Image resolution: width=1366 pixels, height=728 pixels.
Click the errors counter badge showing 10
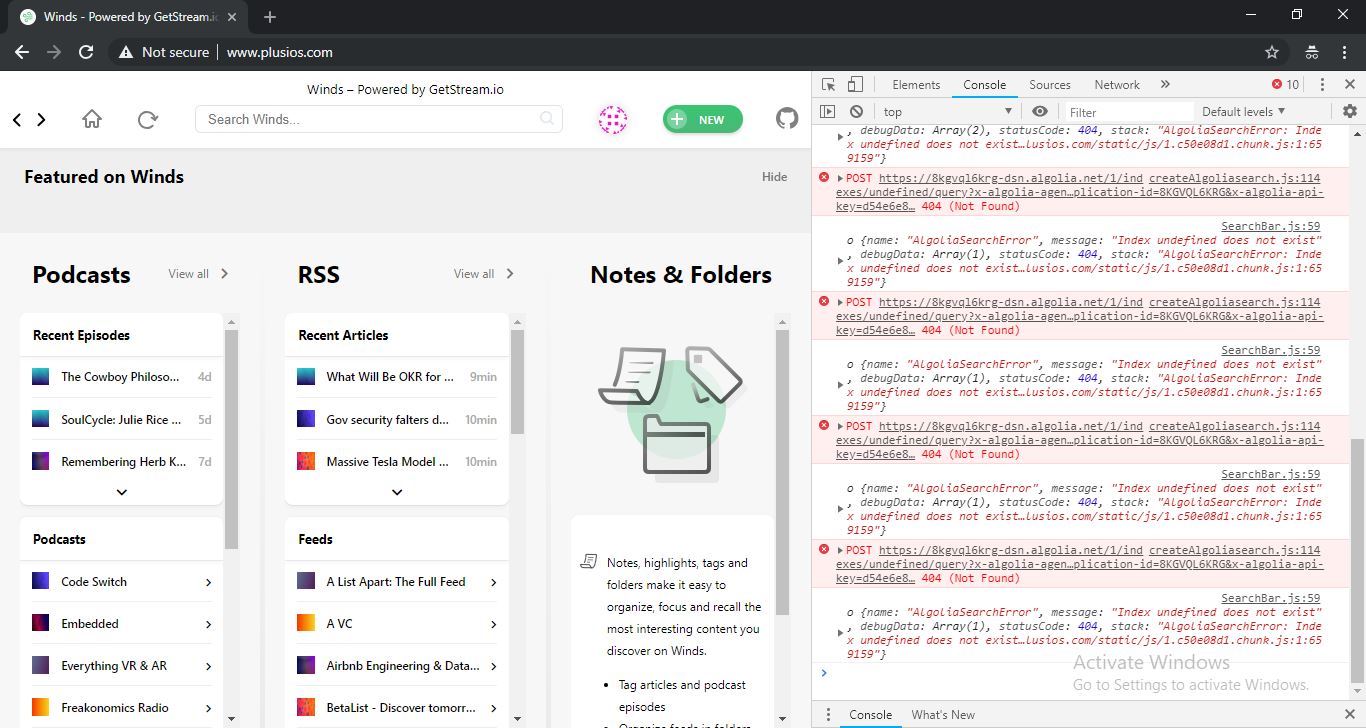click(1284, 84)
